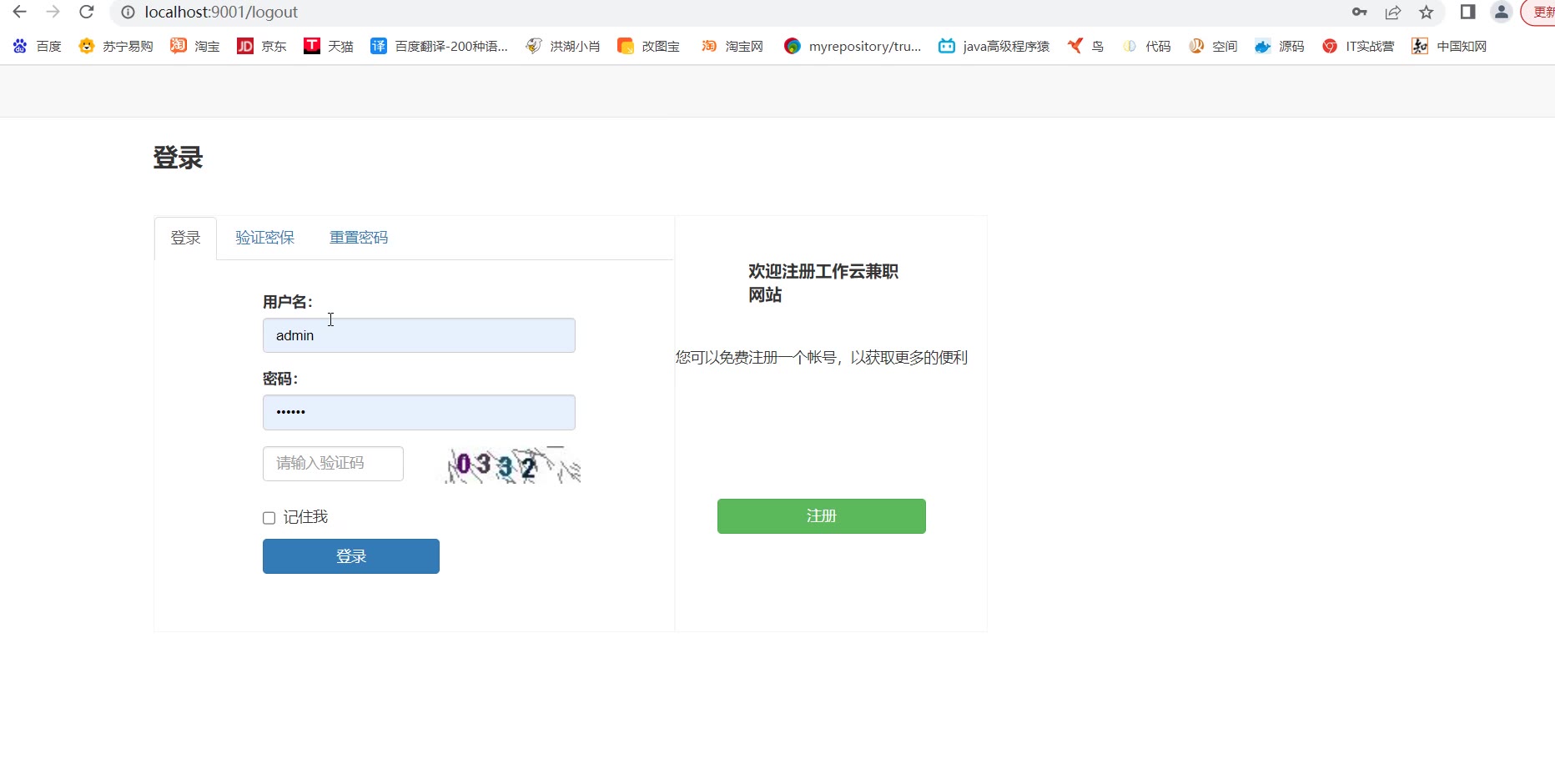Image resolution: width=1555 pixels, height=784 pixels.
Task: Open the browser profile avatar
Action: click(x=1501, y=12)
